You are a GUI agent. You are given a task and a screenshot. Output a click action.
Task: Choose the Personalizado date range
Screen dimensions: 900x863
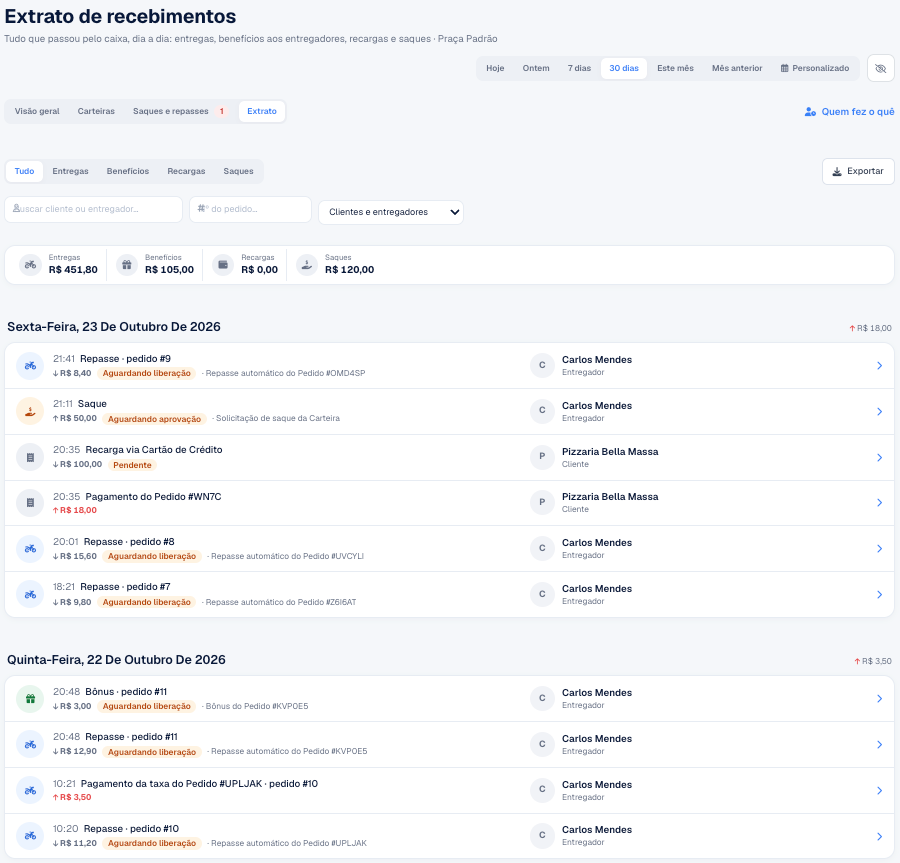pyautogui.click(x=815, y=68)
